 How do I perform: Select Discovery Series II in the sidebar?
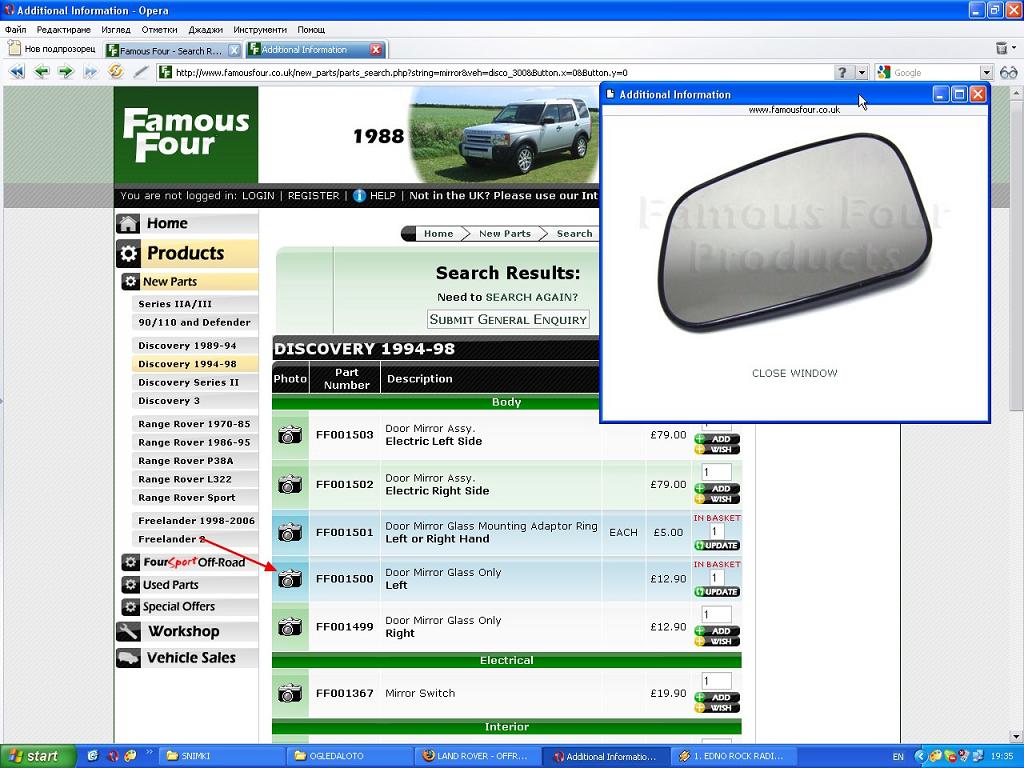click(188, 382)
